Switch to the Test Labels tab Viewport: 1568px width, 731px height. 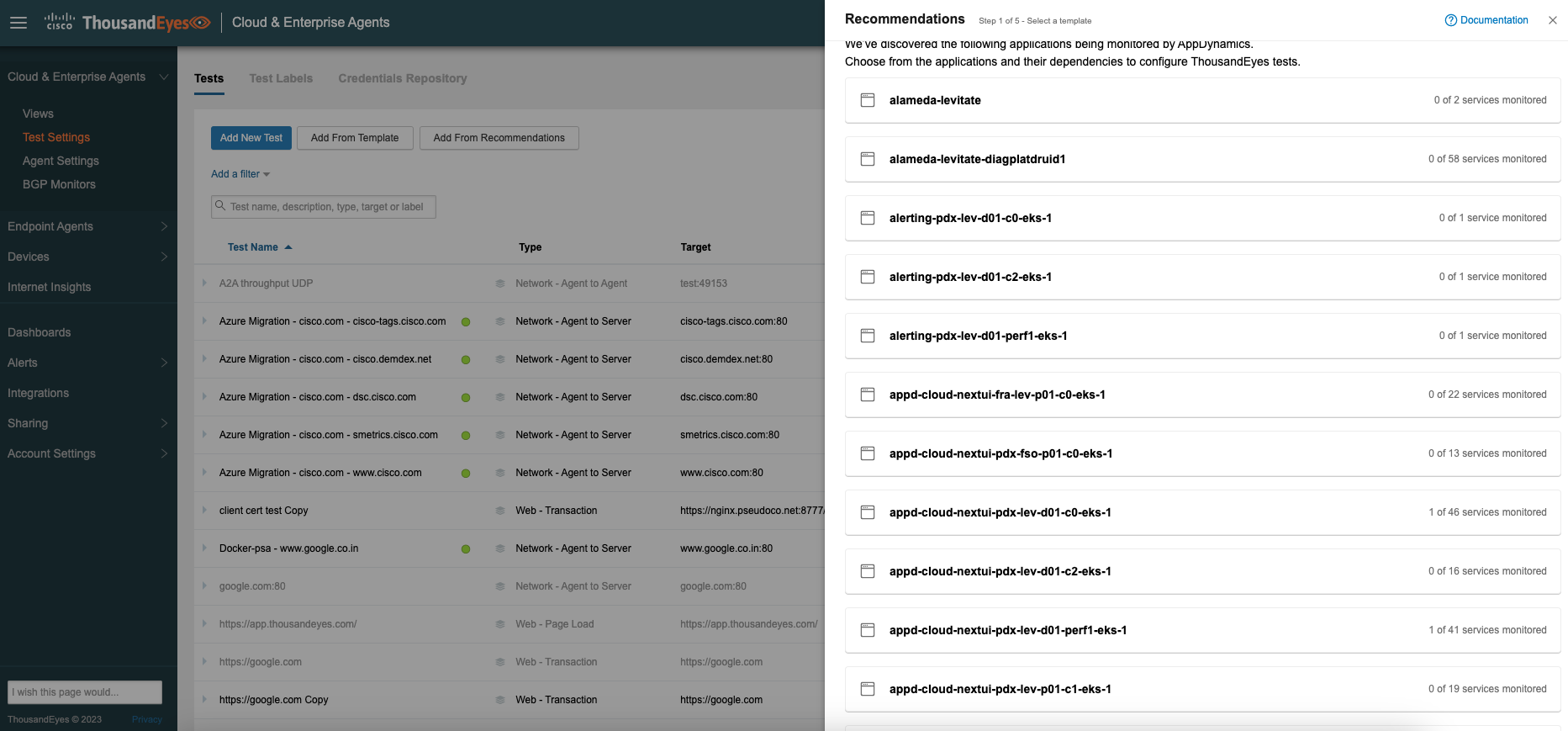(x=281, y=78)
